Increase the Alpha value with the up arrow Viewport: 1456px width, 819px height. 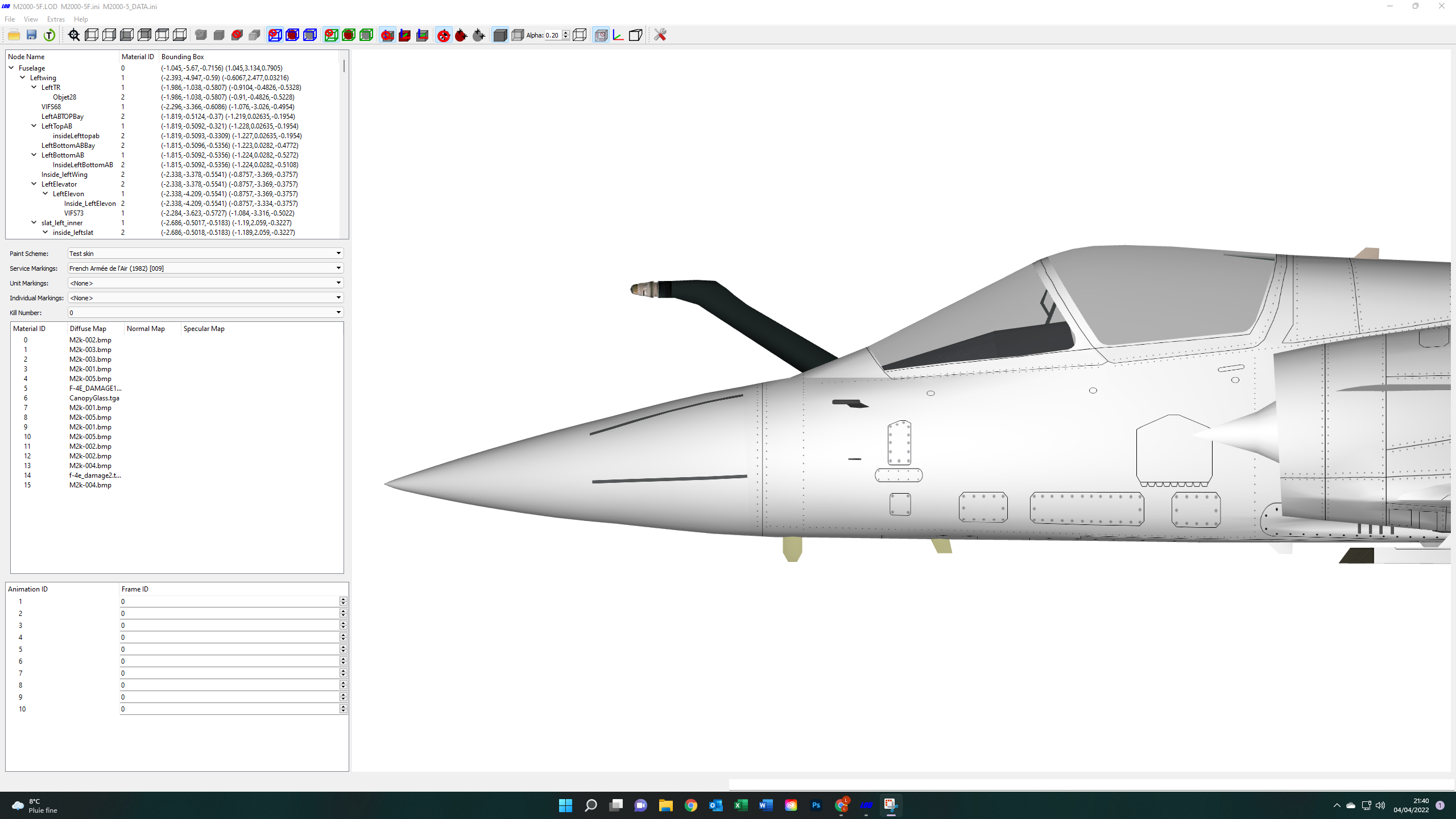click(566, 32)
